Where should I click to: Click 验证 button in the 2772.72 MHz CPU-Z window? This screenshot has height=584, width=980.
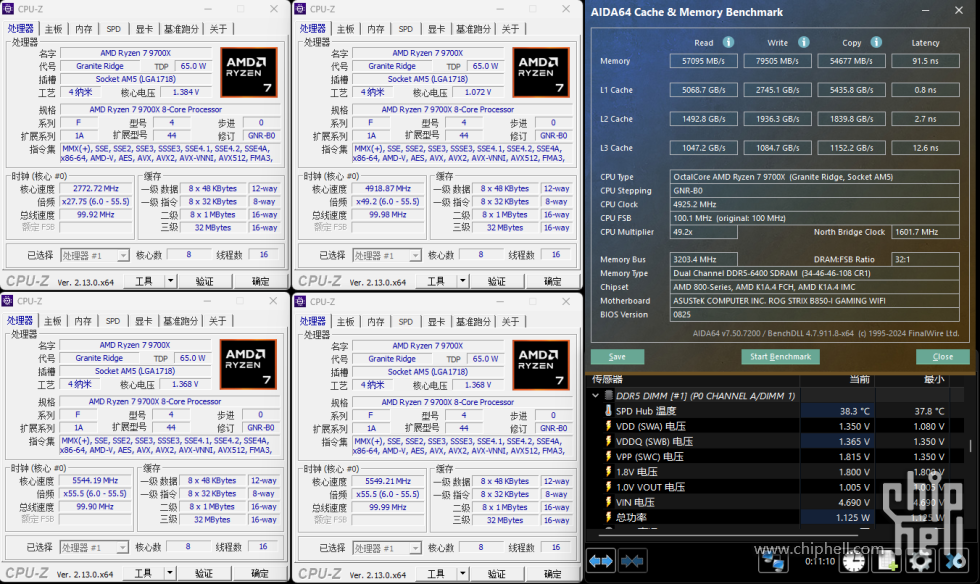coord(204,281)
